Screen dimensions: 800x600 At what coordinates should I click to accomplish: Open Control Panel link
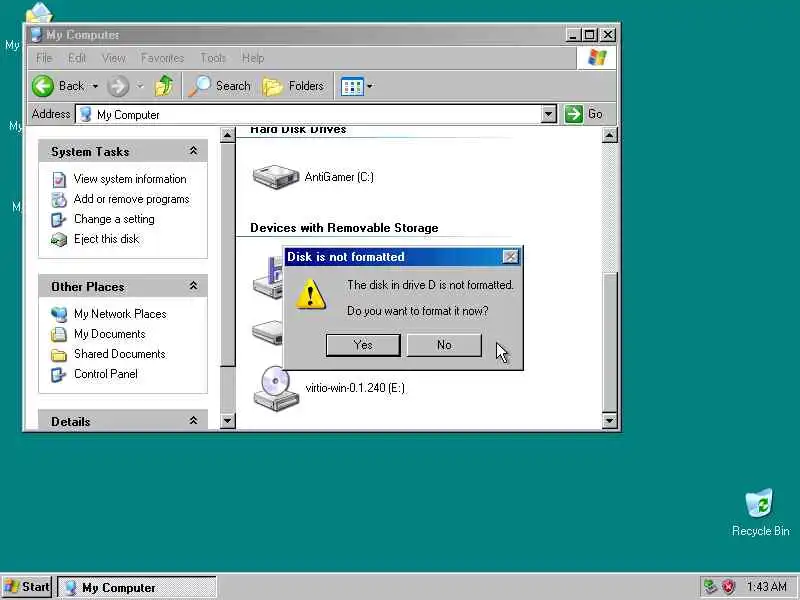106,374
